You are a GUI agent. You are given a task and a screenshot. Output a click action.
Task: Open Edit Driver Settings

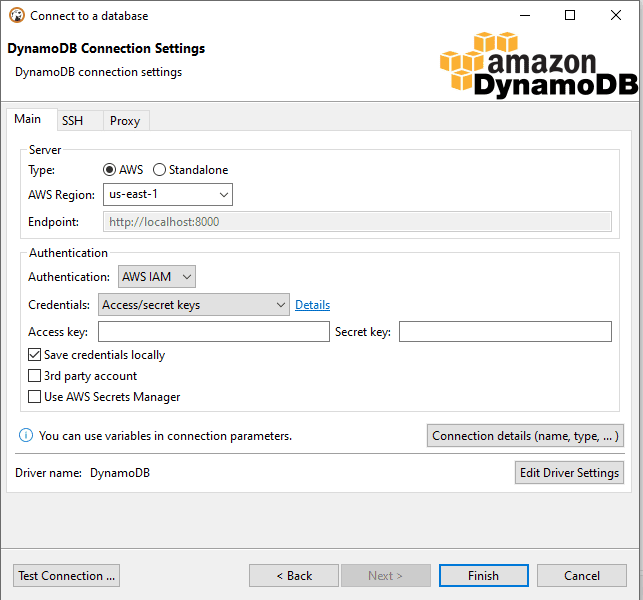[x=569, y=472]
